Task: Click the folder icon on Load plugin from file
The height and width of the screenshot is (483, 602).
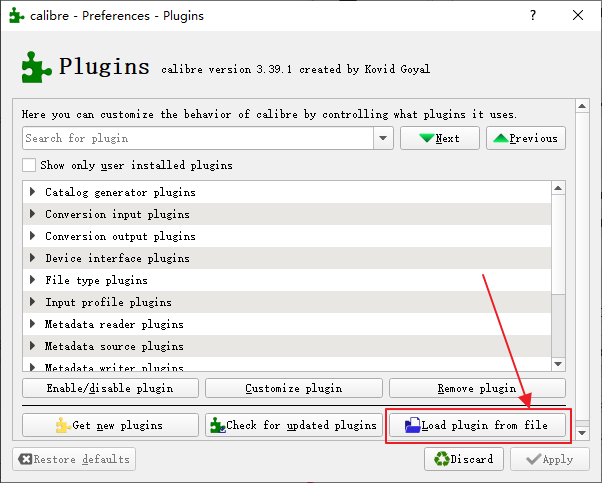Action: pyautogui.click(x=412, y=425)
